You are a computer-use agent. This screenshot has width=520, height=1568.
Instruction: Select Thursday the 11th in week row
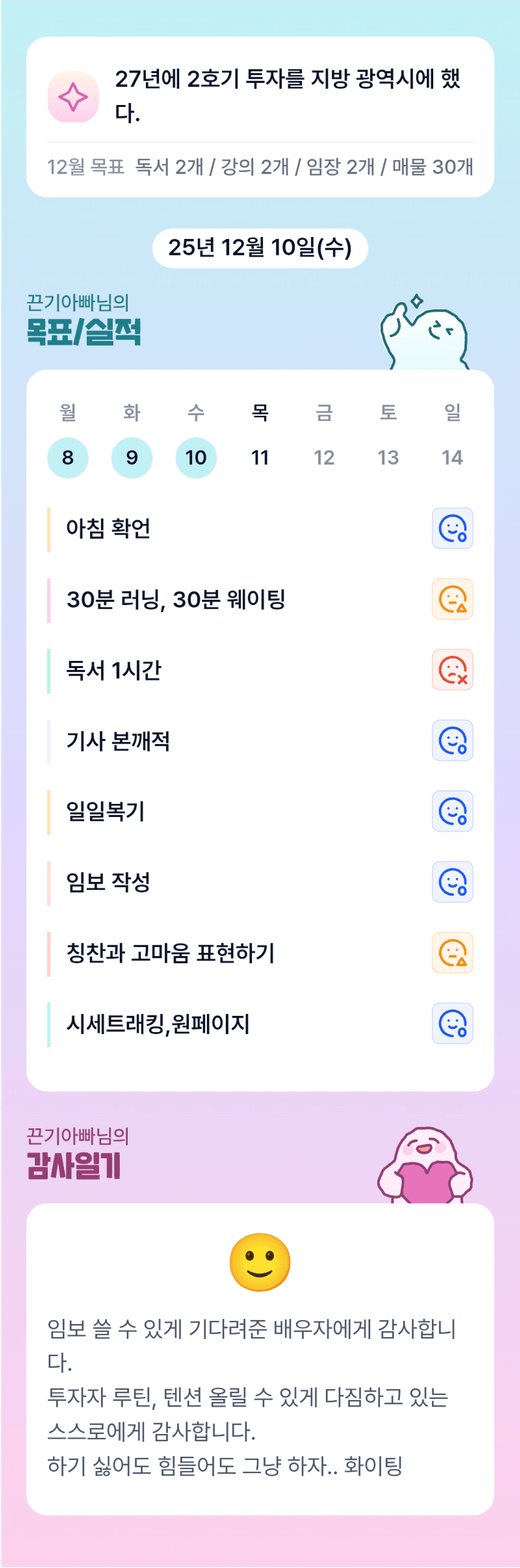pyautogui.click(x=260, y=457)
